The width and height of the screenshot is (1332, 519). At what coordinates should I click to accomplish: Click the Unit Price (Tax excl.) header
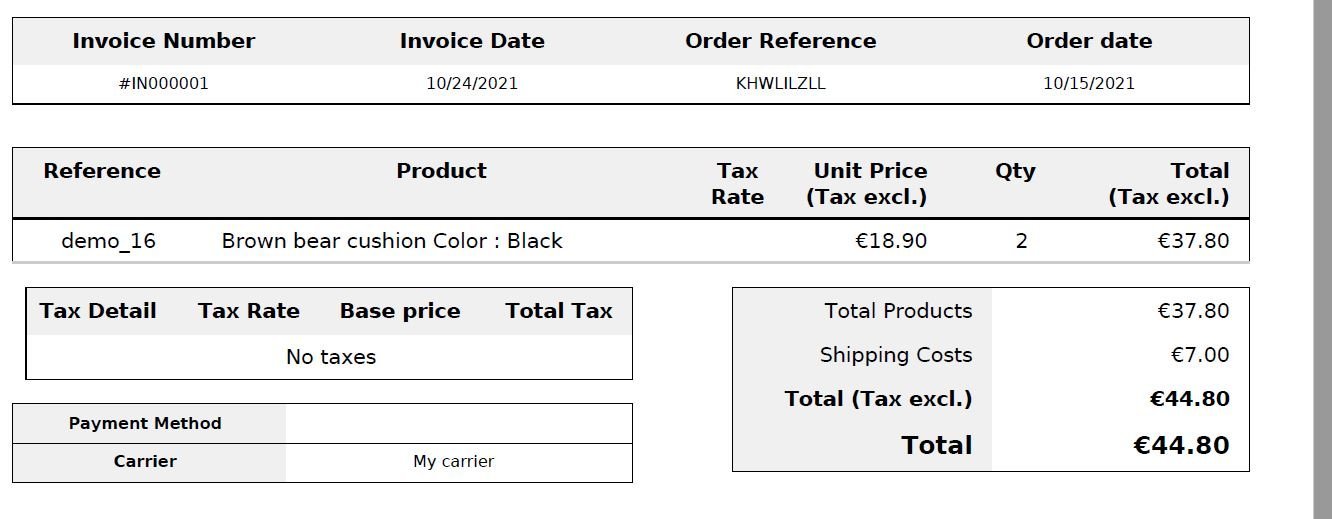tap(868, 184)
